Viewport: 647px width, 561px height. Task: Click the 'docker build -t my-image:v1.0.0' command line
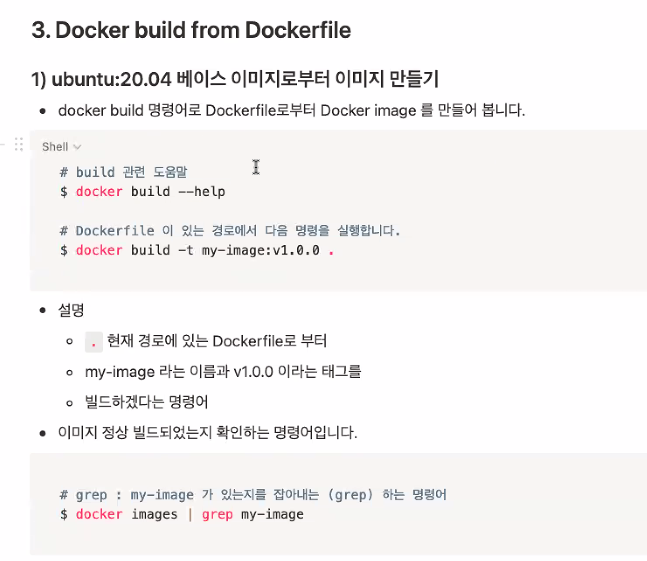197,250
